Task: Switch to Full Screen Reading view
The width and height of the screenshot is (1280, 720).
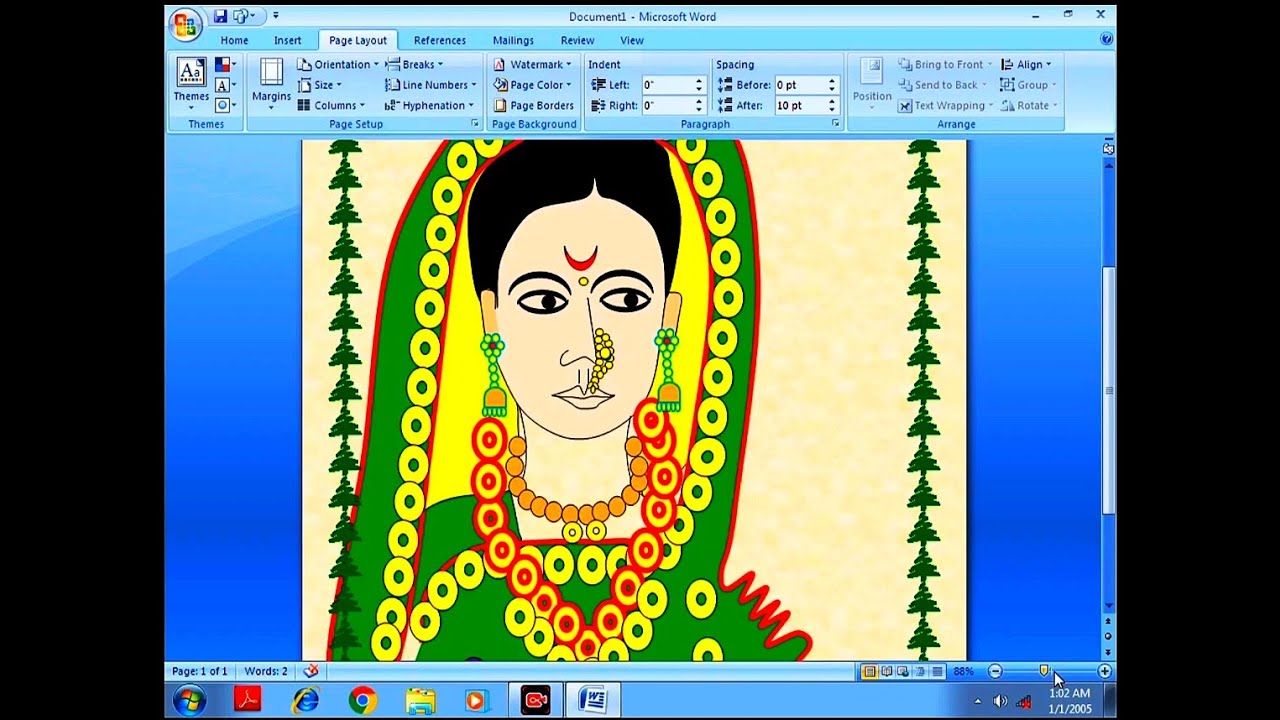Action: point(886,671)
